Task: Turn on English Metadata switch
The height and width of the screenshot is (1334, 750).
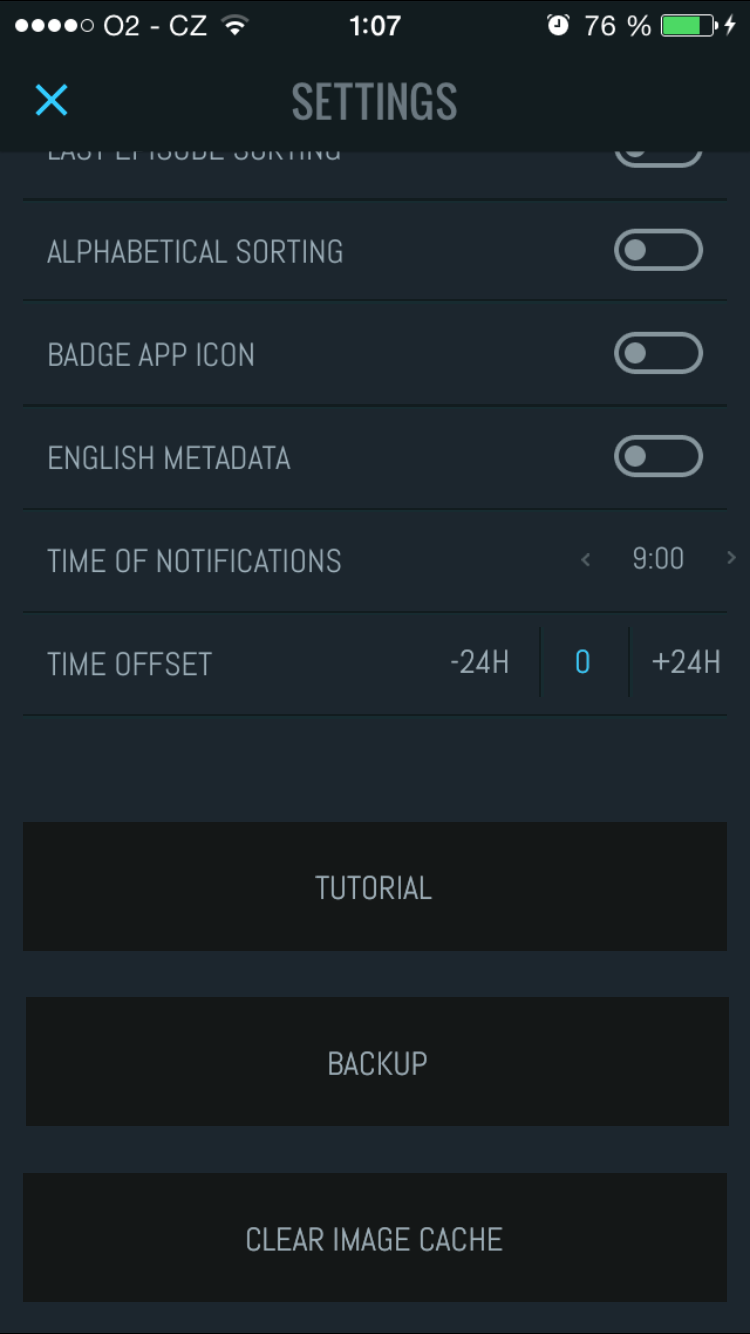Action: [x=658, y=457]
